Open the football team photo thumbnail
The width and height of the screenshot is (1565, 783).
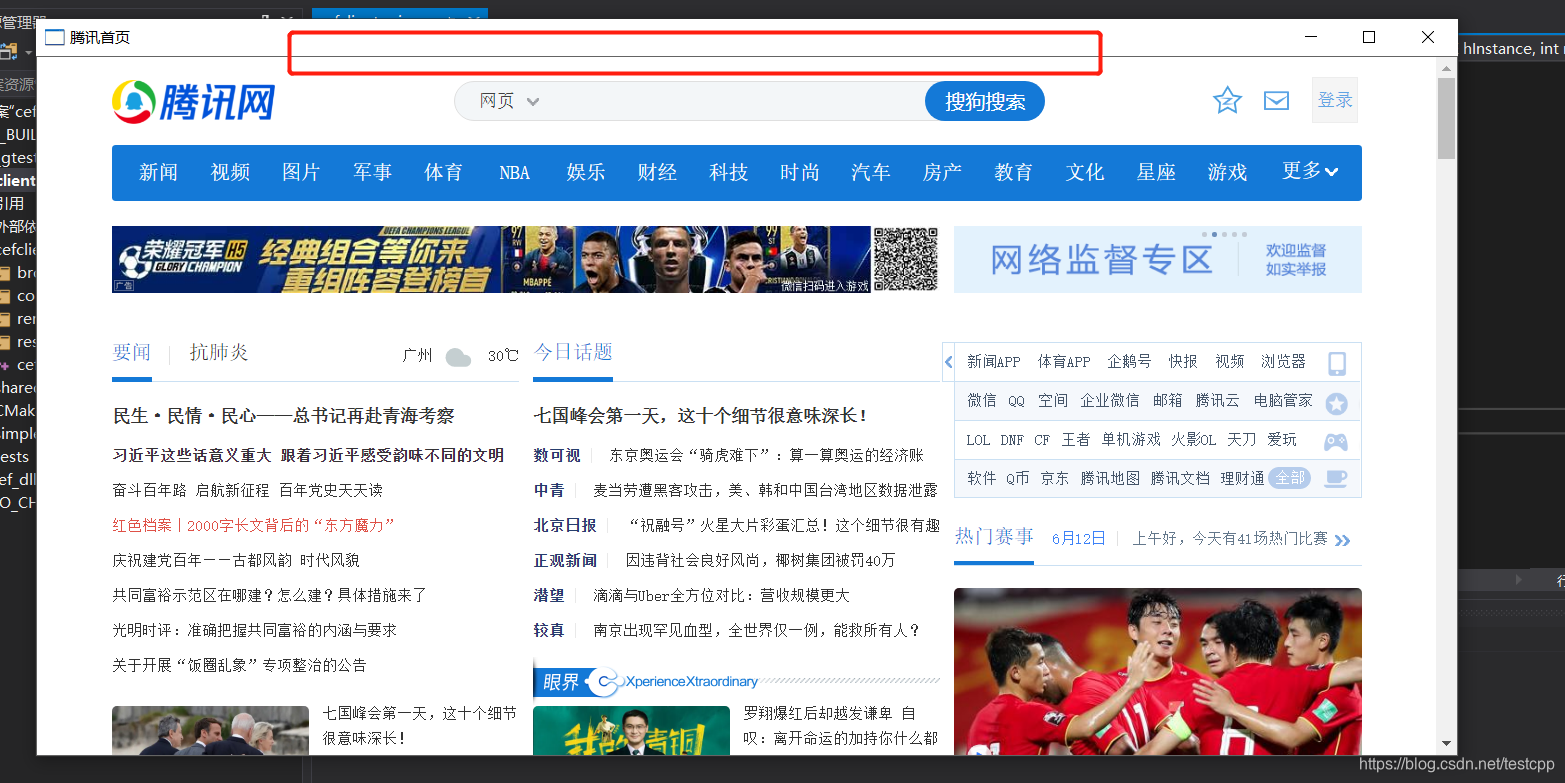1157,671
